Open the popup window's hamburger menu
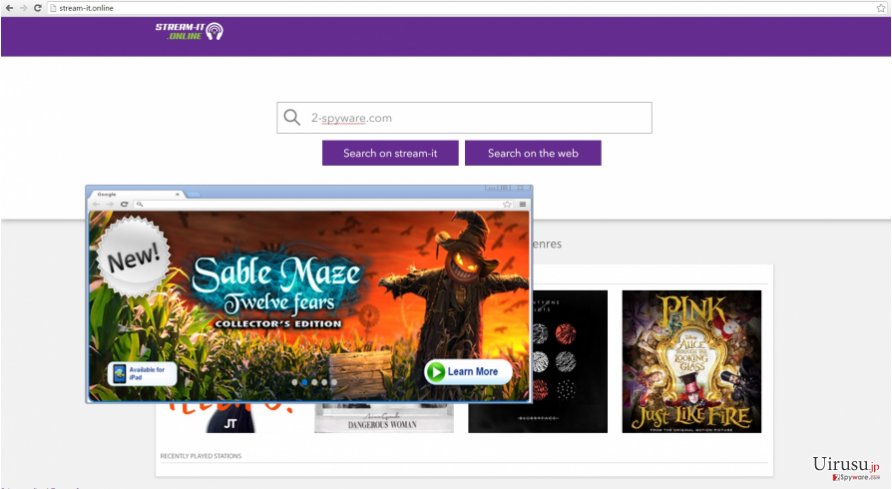 tap(522, 204)
